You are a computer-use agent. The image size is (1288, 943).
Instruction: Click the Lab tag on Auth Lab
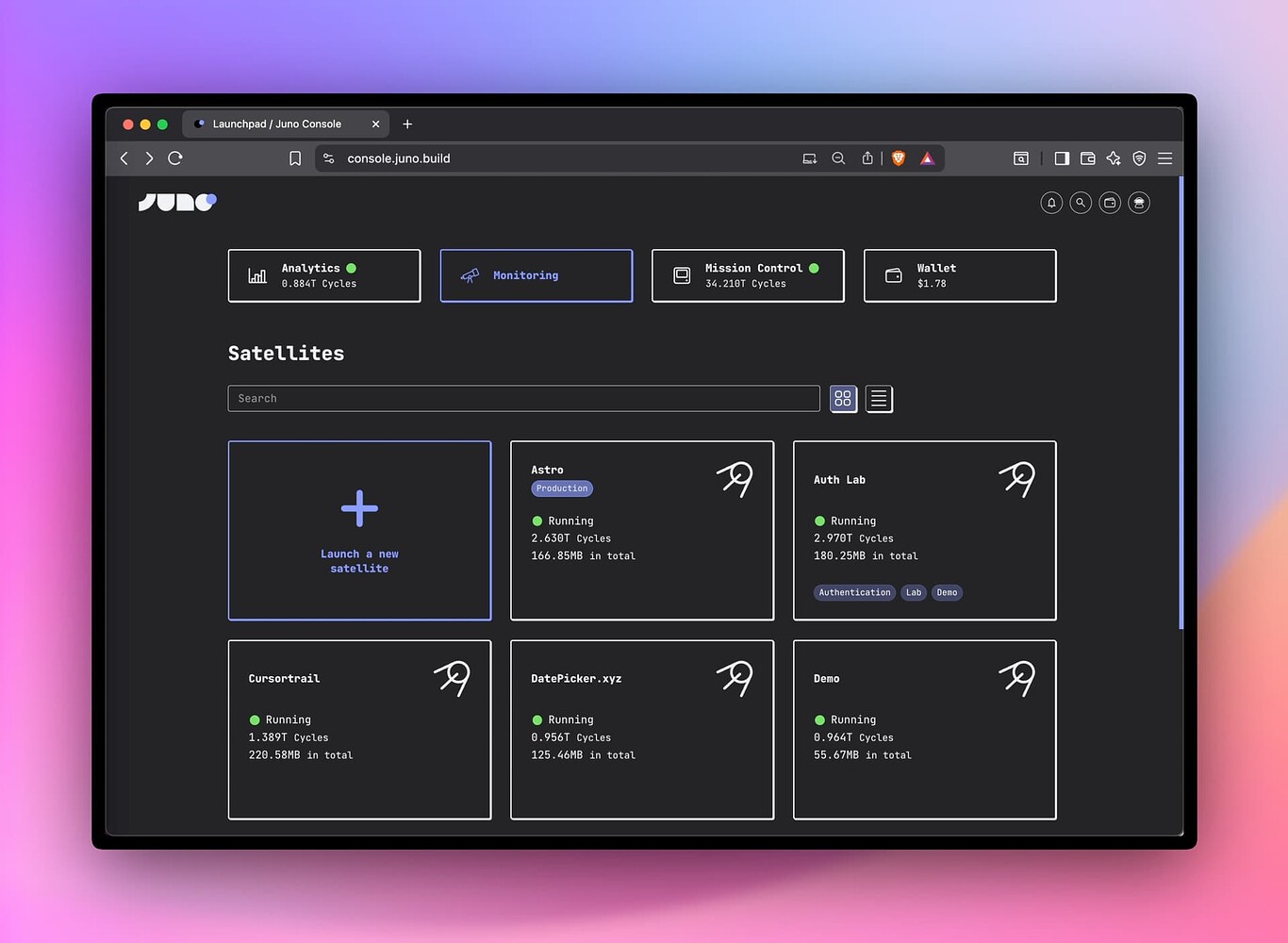coord(914,592)
